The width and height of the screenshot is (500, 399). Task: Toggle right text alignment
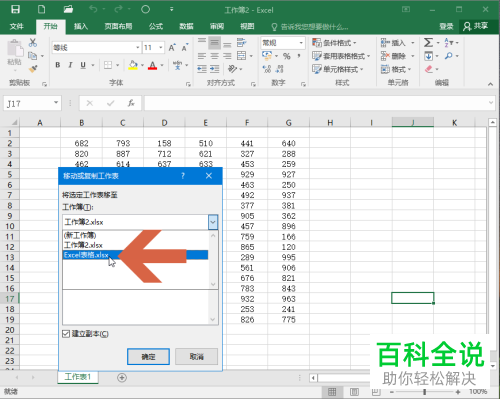(227, 56)
